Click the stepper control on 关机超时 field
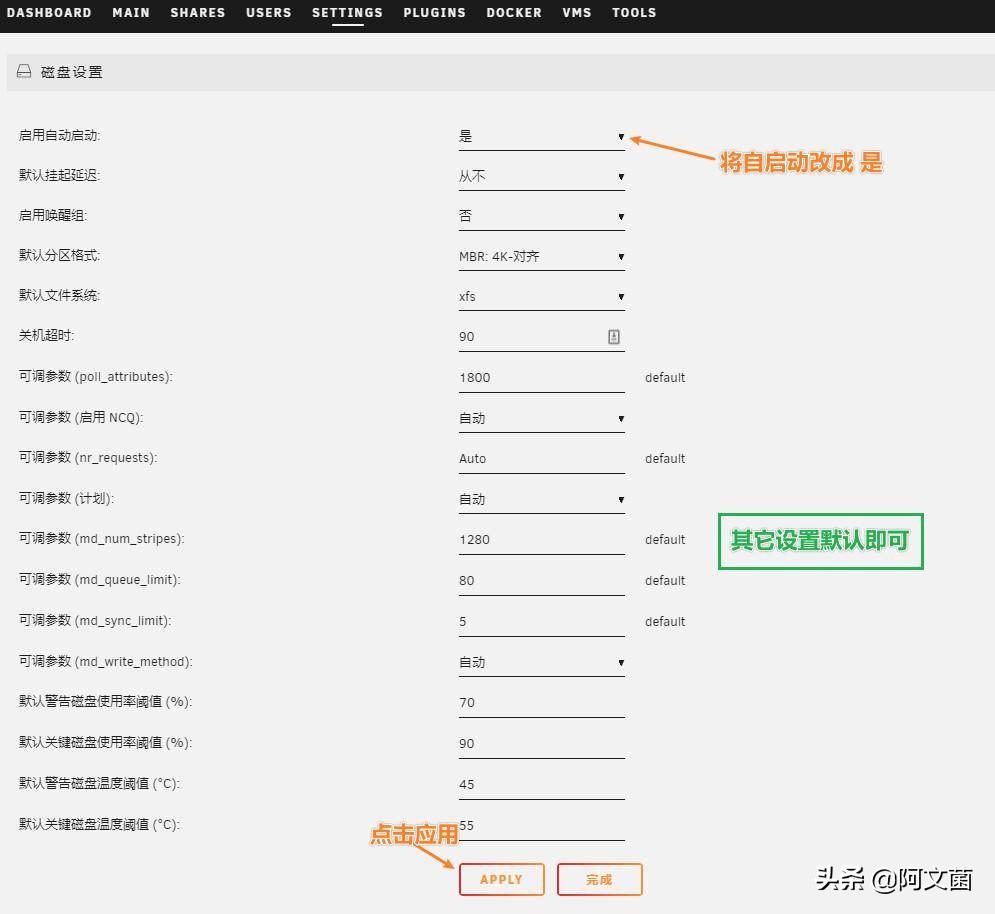995x914 pixels. (613, 336)
